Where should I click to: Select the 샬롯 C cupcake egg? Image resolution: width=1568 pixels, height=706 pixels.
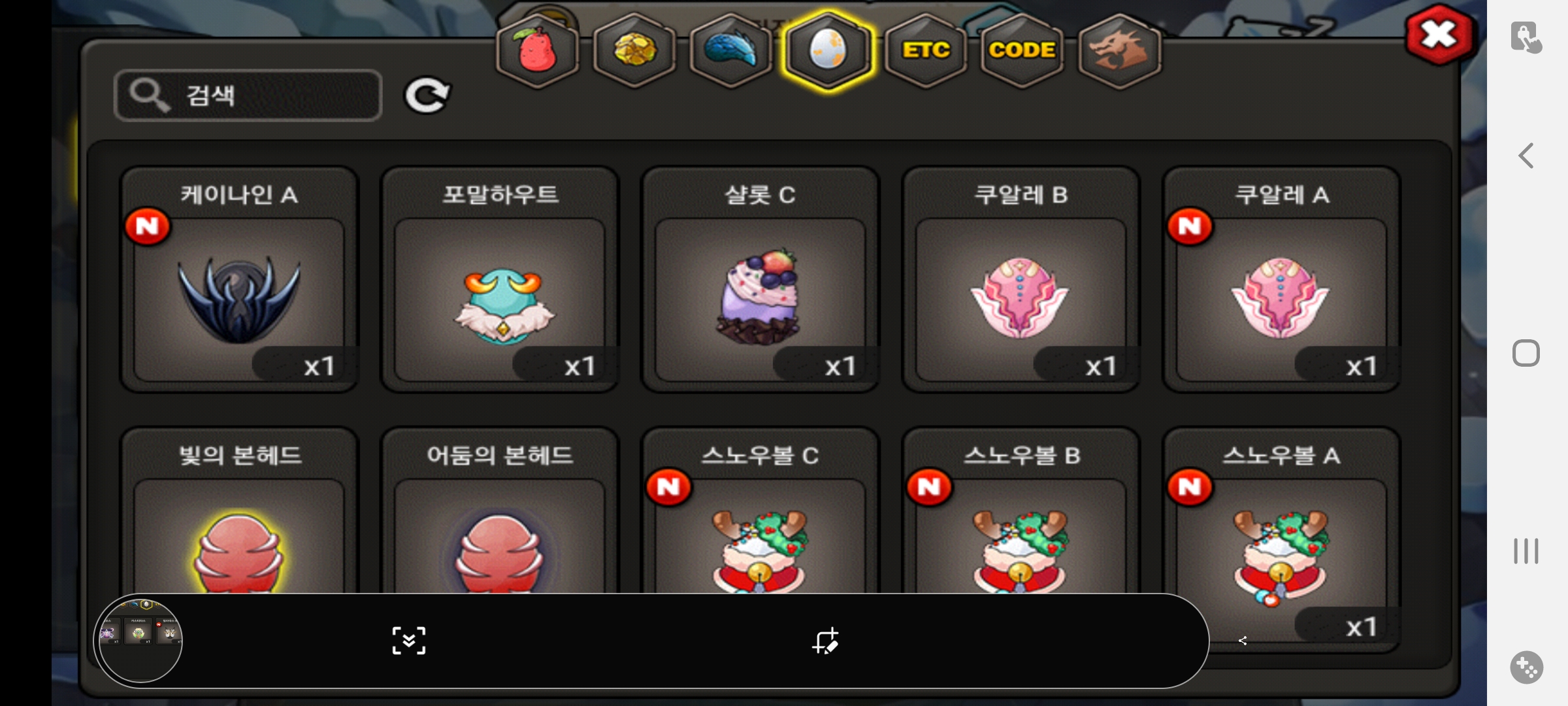click(760, 280)
